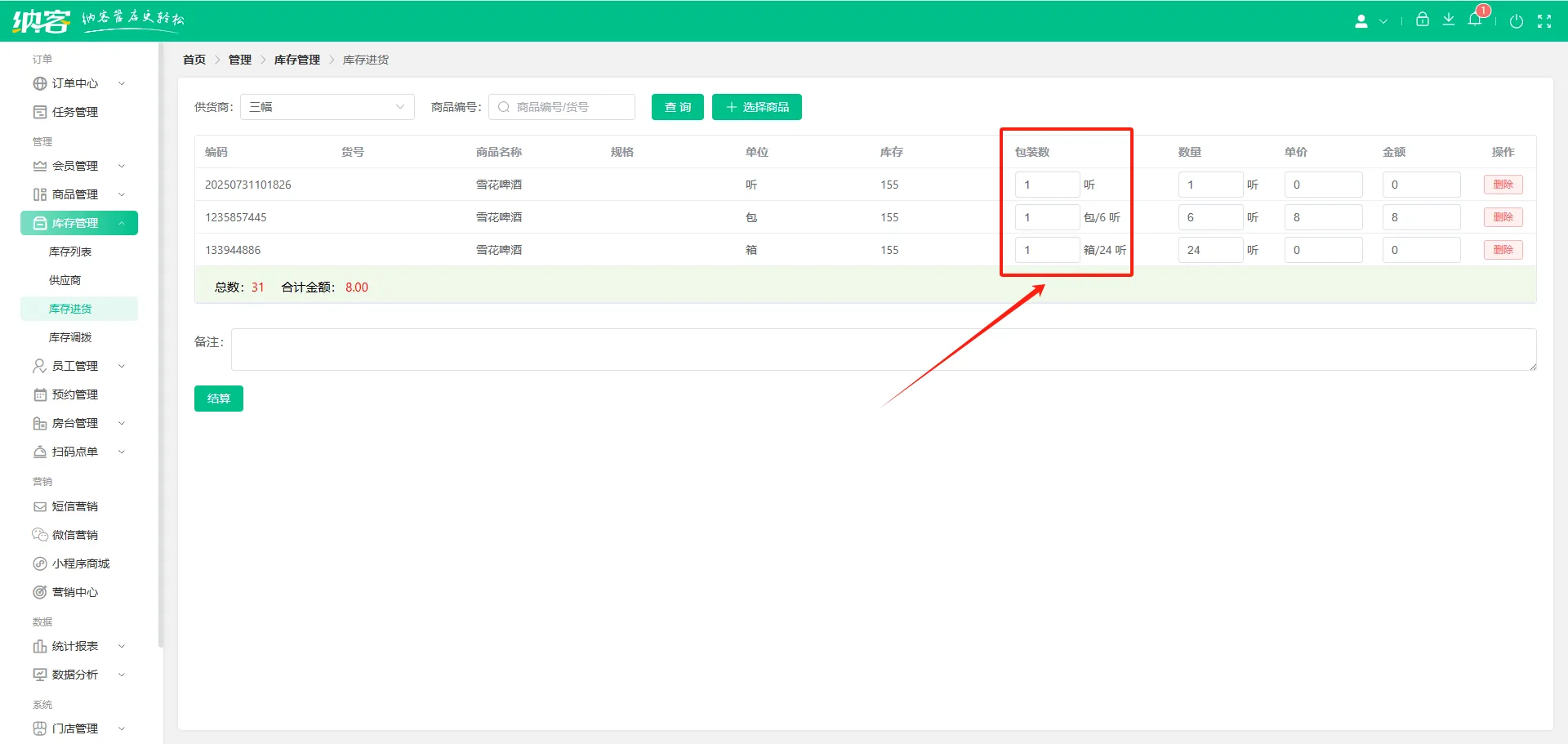Toggle fullscreen mode icon

point(1544,21)
